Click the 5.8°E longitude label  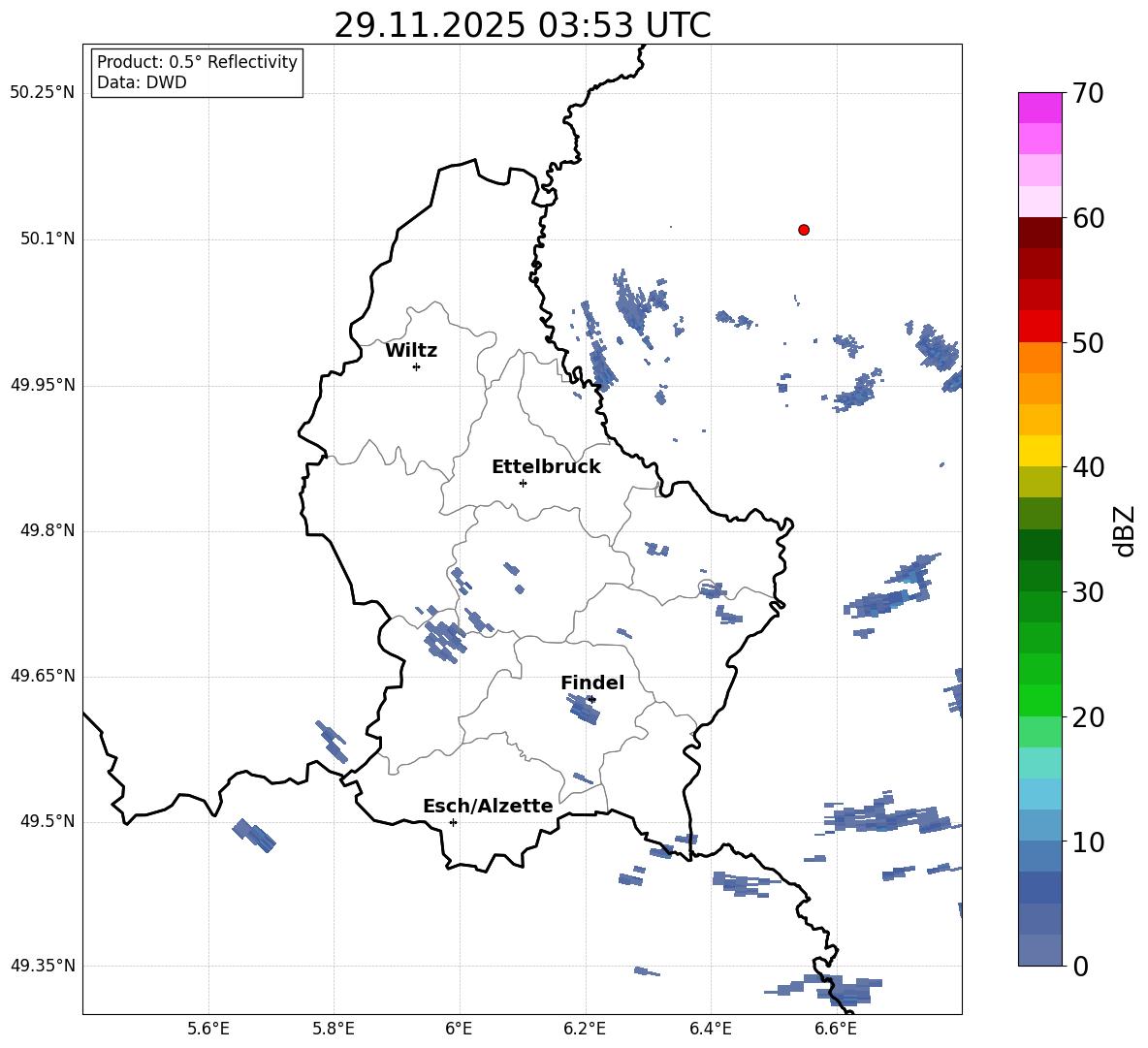click(334, 1029)
